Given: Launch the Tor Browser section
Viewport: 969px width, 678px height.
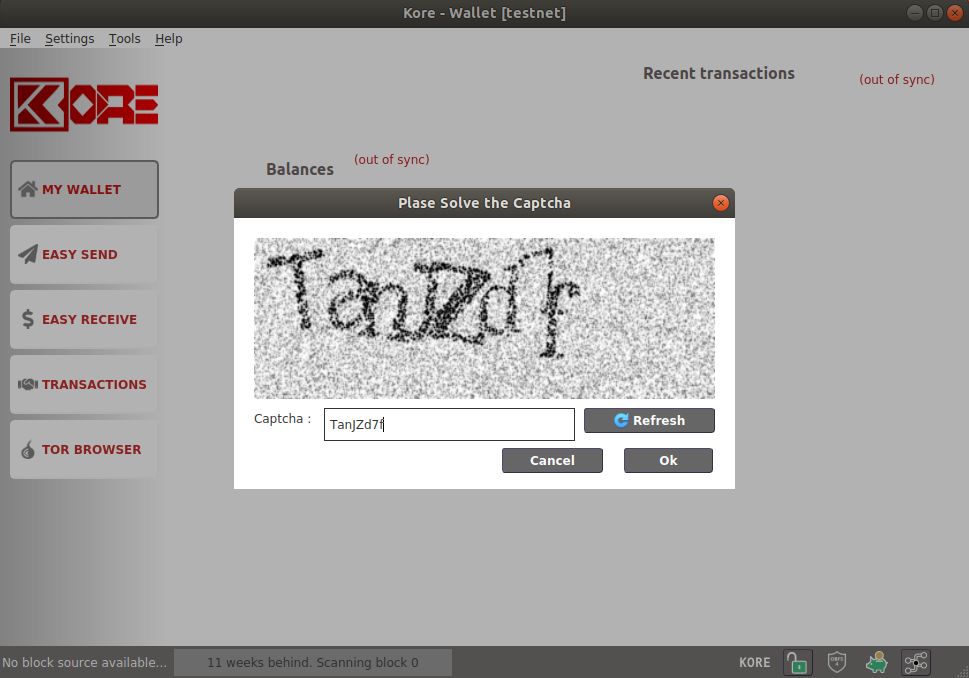Looking at the screenshot, I should [84, 449].
